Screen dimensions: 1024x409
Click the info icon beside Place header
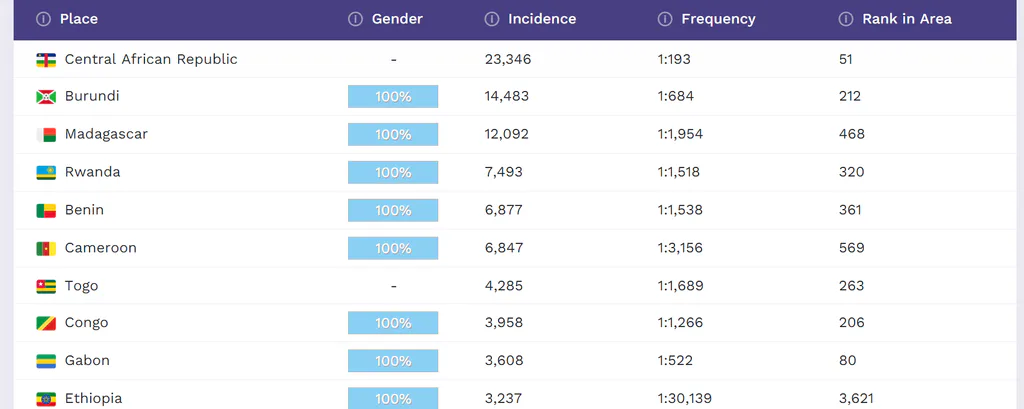(43, 19)
